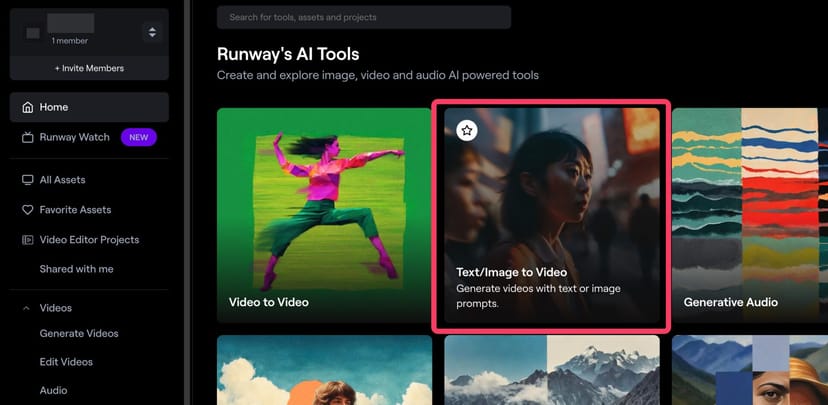The image size is (828, 405).
Task: Open the Video to Video tool card
Action: [x=323, y=214]
